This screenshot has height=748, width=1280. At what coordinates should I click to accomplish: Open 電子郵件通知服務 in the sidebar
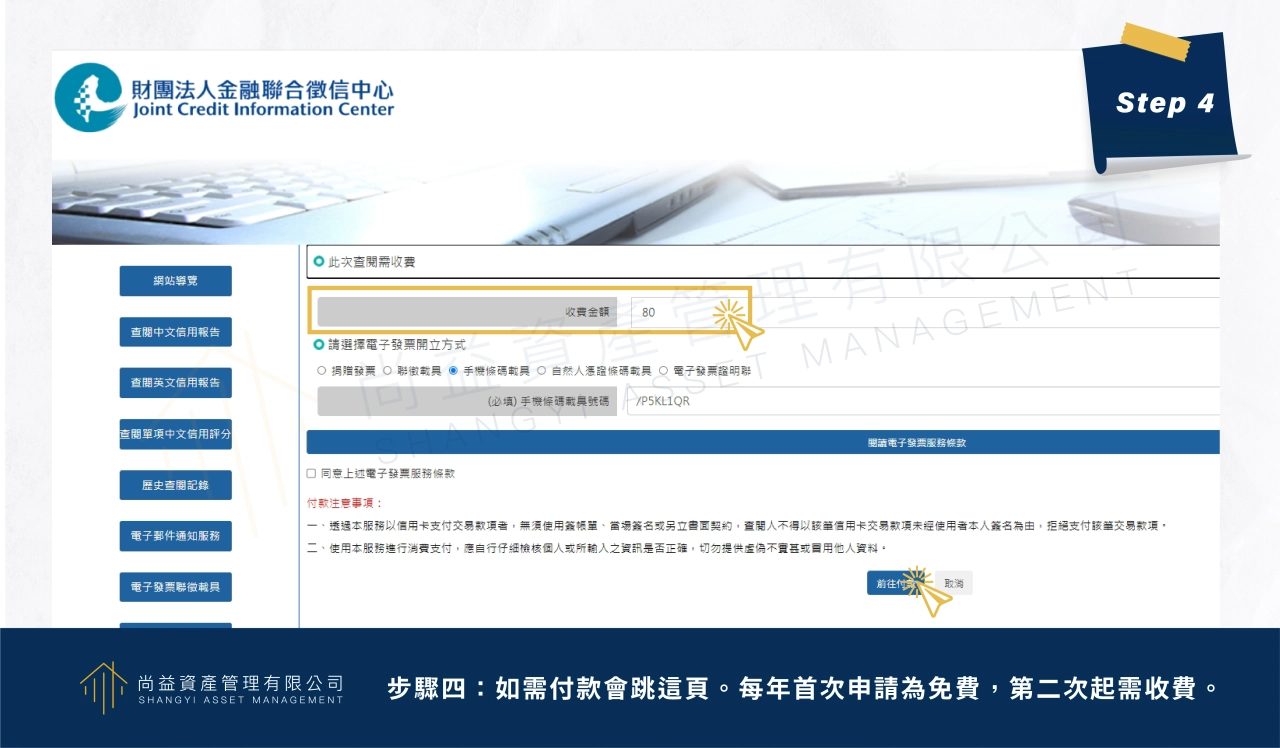175,536
